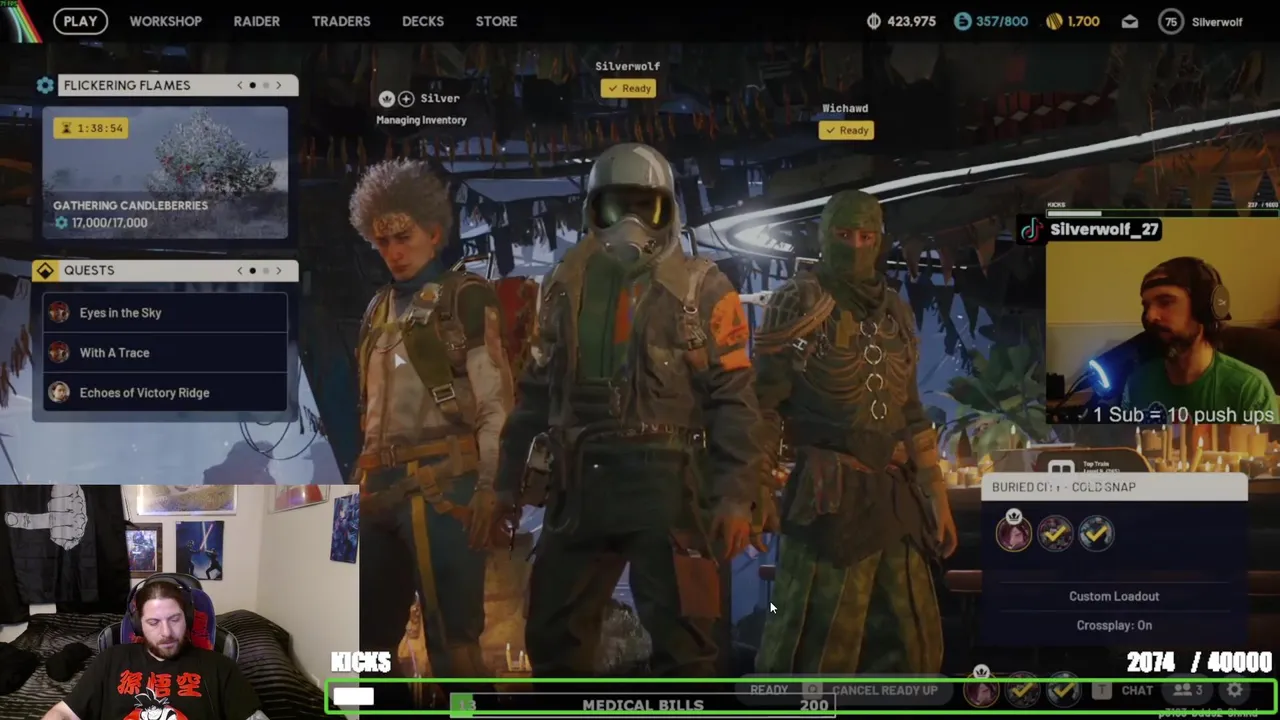Show previous Quests page arrow

[x=239, y=270]
